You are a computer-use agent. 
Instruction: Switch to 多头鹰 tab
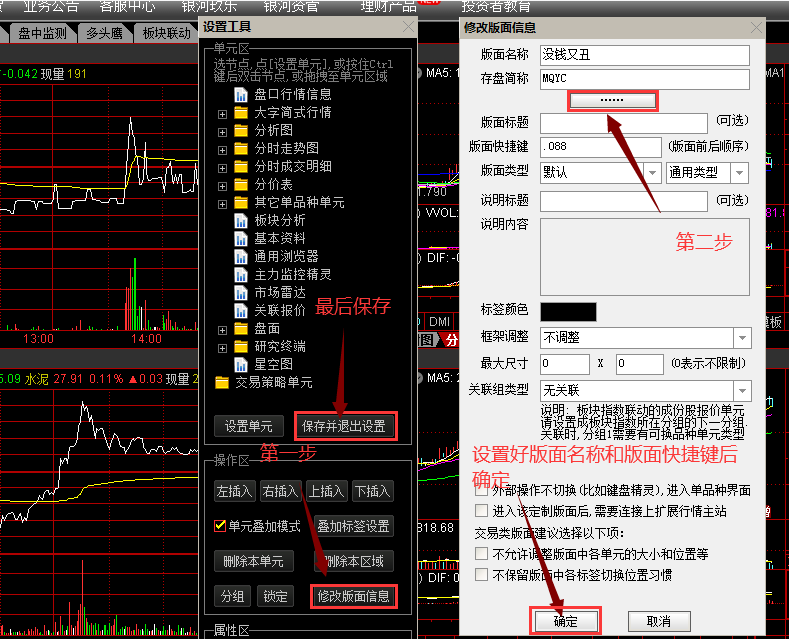[104, 33]
